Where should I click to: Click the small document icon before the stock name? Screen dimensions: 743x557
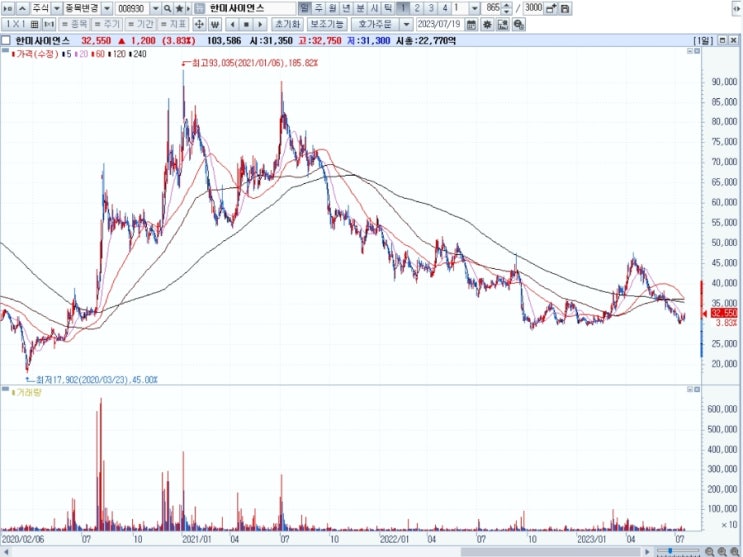[x=199, y=9]
